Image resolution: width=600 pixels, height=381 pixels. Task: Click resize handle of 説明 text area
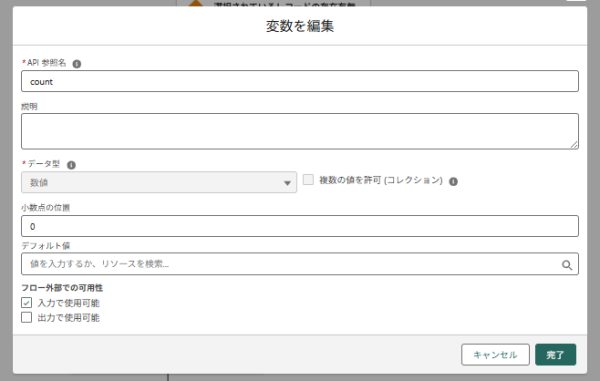click(574, 145)
